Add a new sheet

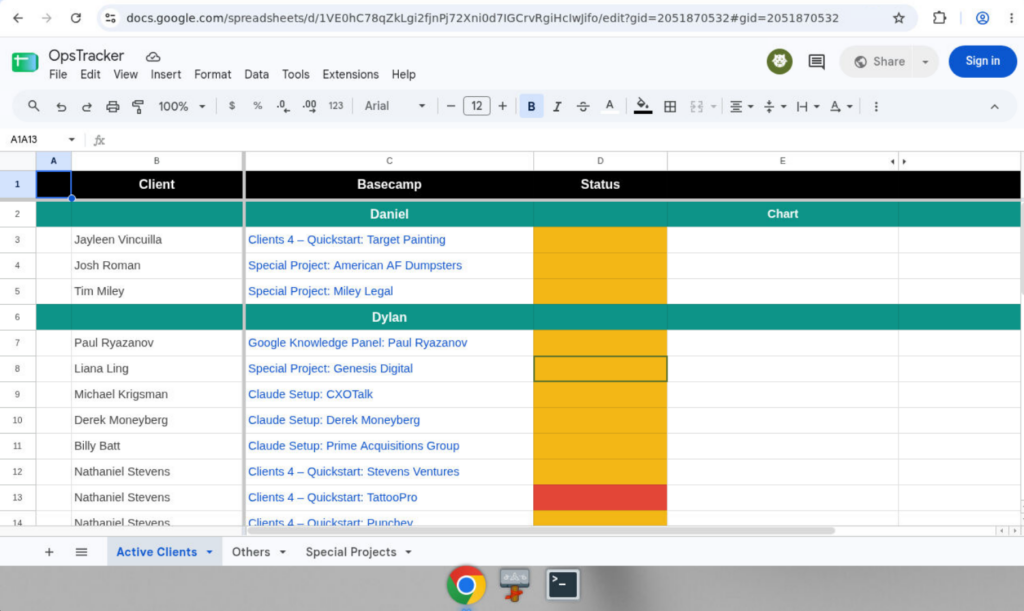coord(49,552)
